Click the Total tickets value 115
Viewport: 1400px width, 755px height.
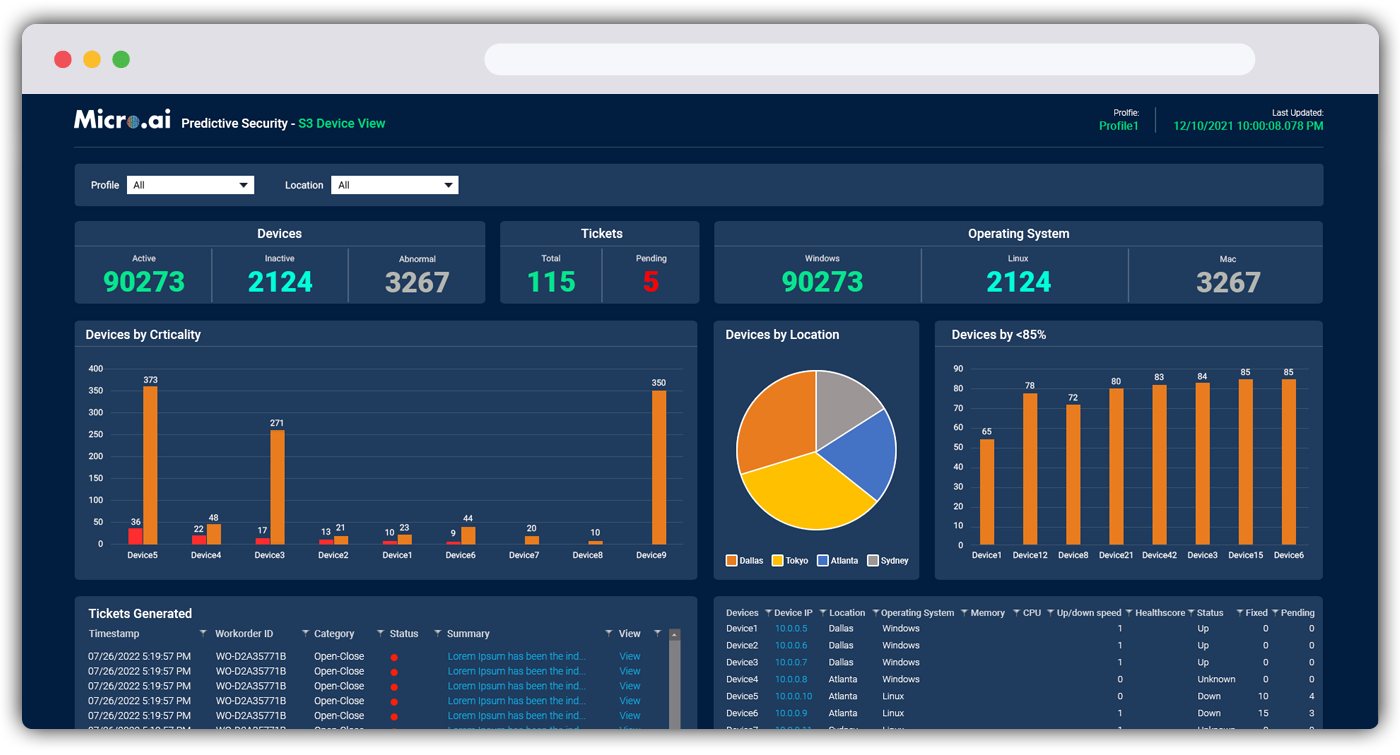[551, 282]
